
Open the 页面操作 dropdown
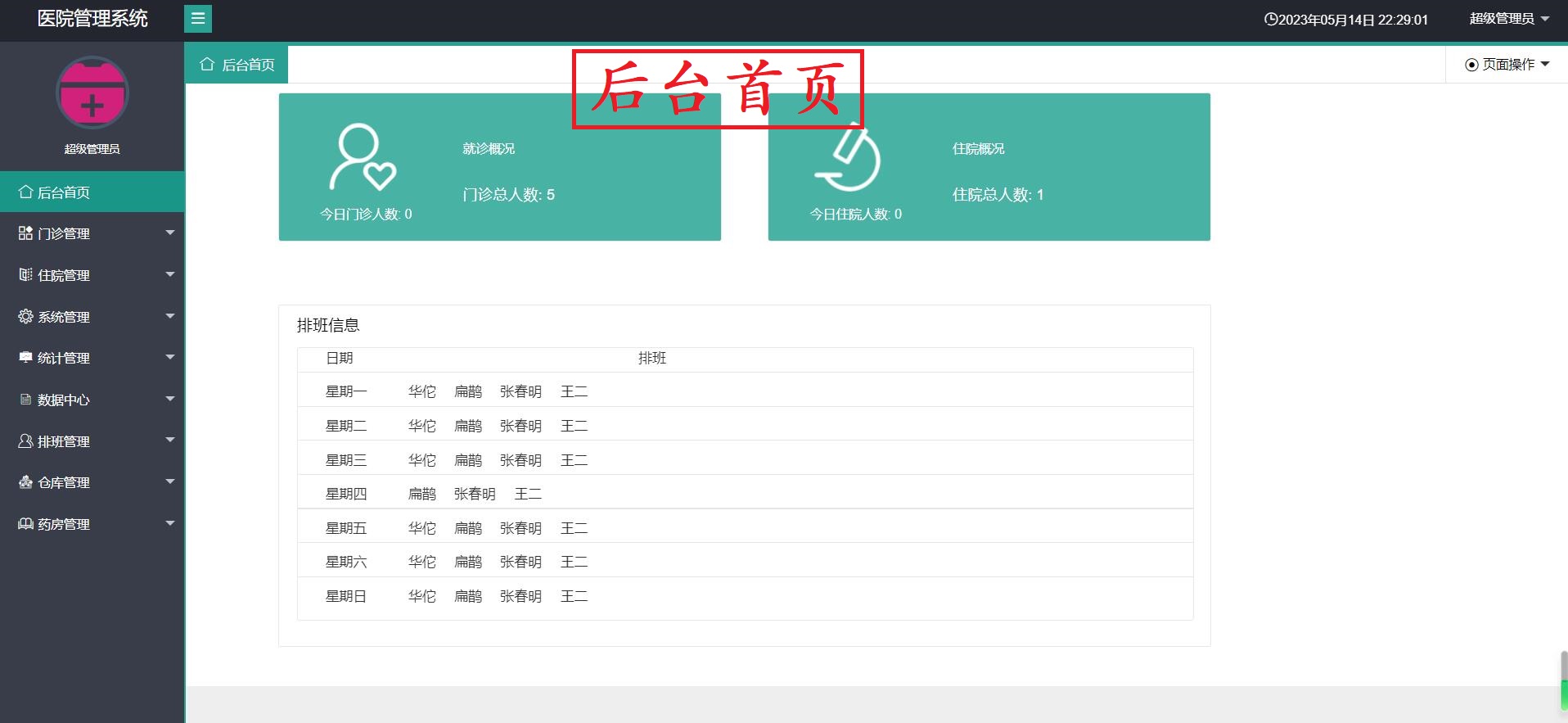(1507, 65)
